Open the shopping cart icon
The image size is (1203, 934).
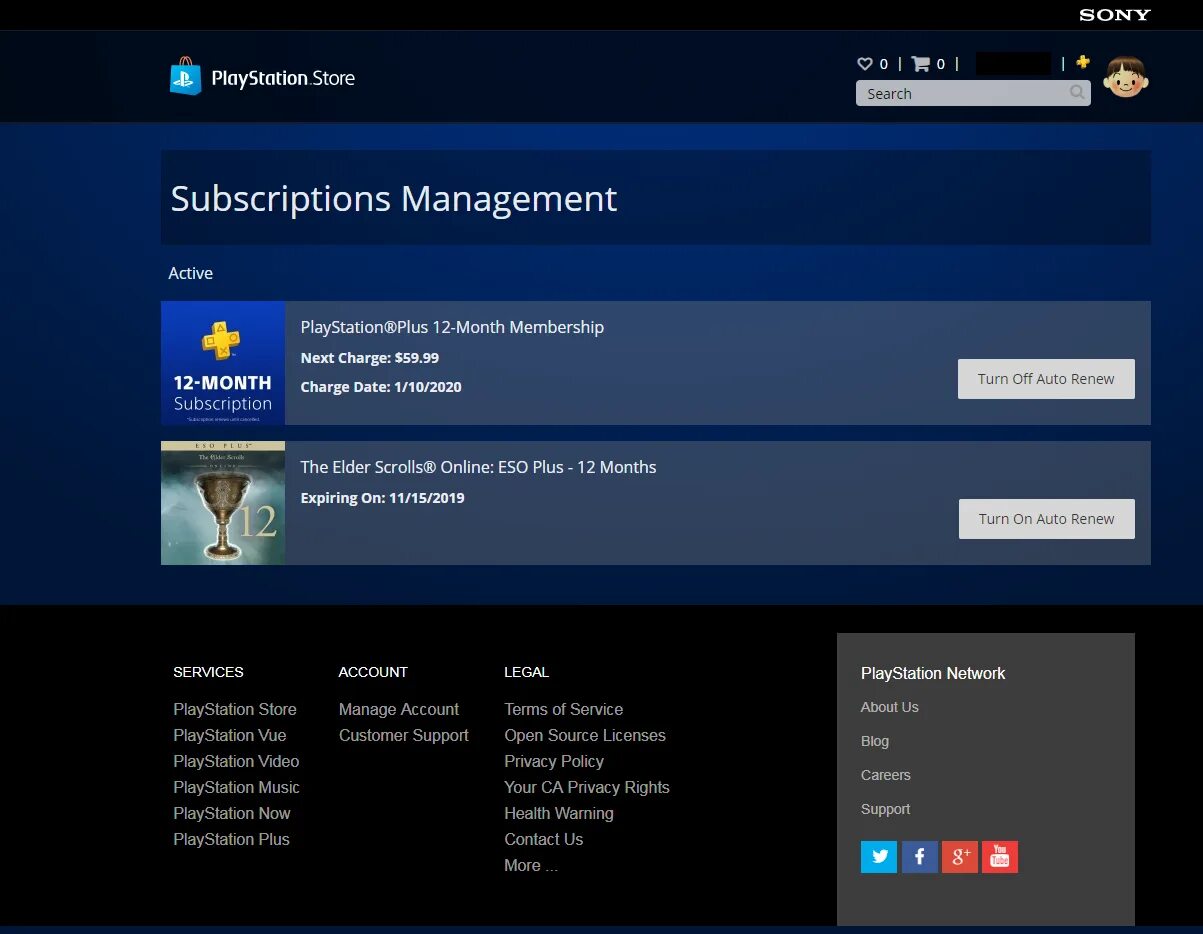coord(921,64)
